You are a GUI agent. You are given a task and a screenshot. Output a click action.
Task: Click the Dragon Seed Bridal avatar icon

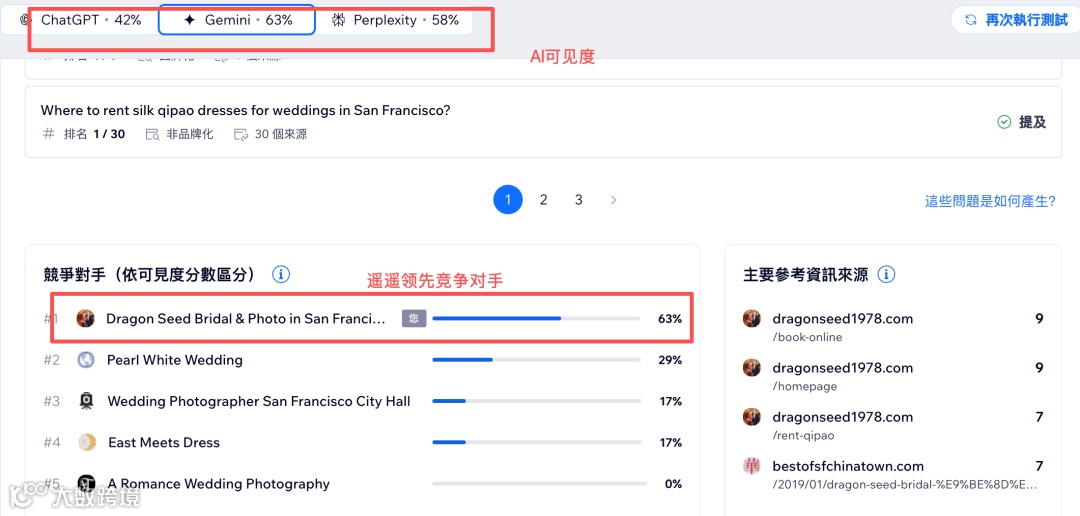click(x=86, y=319)
